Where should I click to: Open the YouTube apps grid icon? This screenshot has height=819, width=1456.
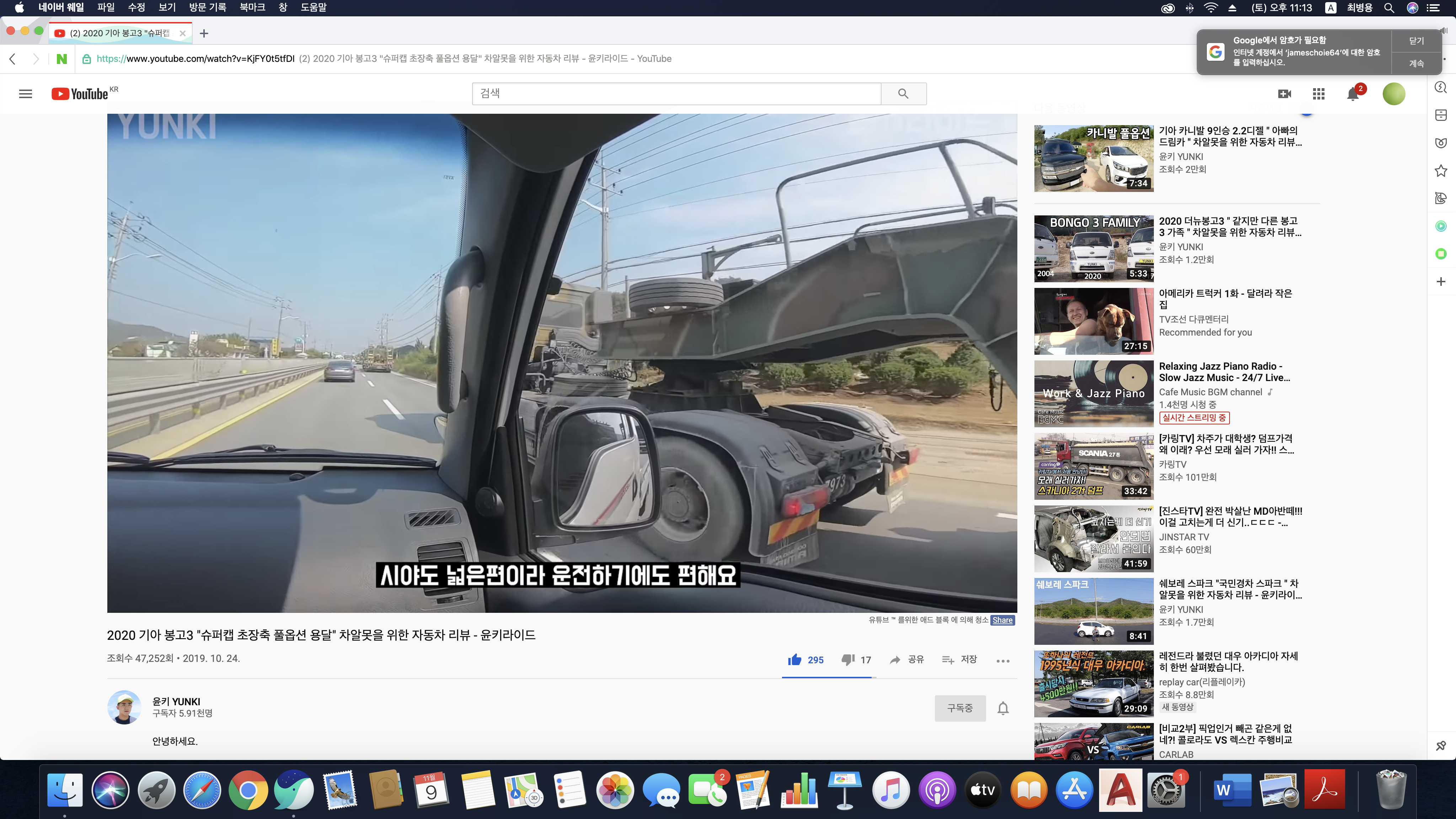pos(1319,94)
